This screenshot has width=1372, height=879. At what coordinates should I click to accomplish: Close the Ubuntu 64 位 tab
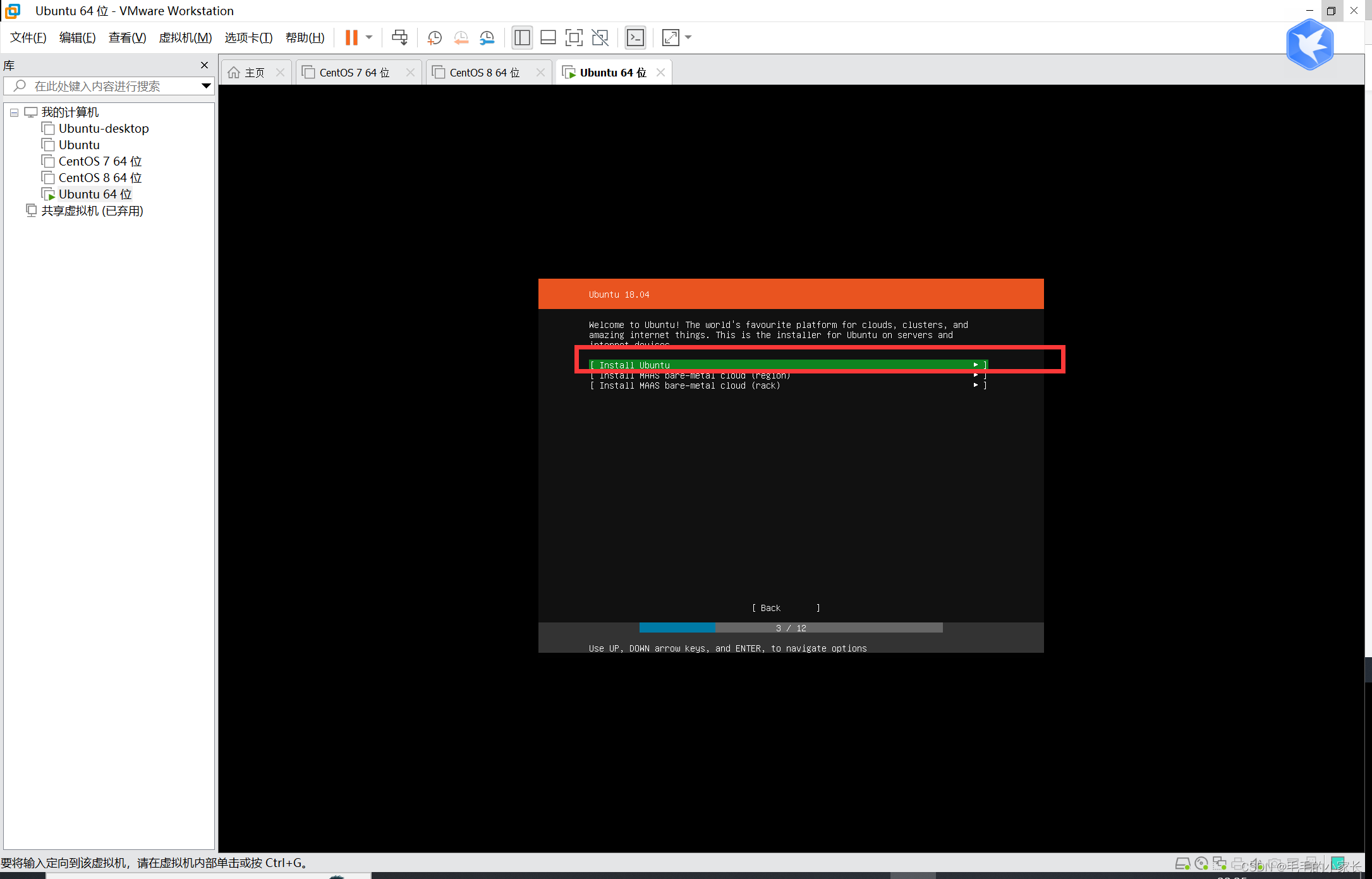[660, 73]
